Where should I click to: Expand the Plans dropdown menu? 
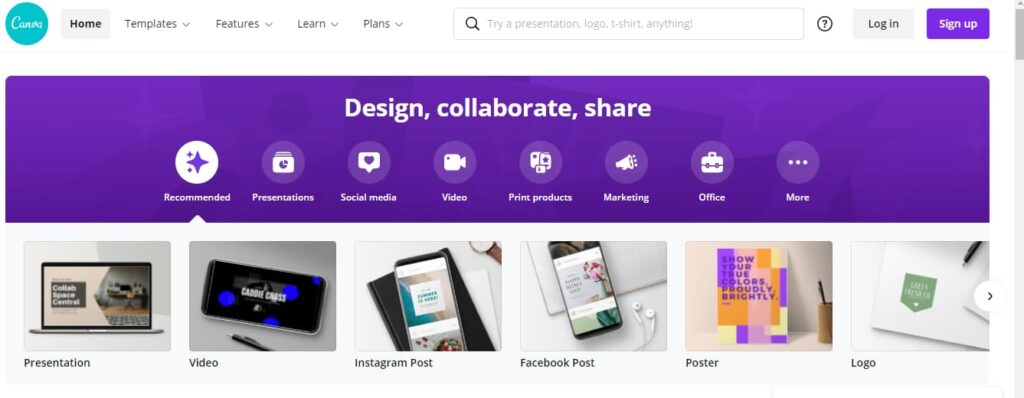tap(383, 24)
